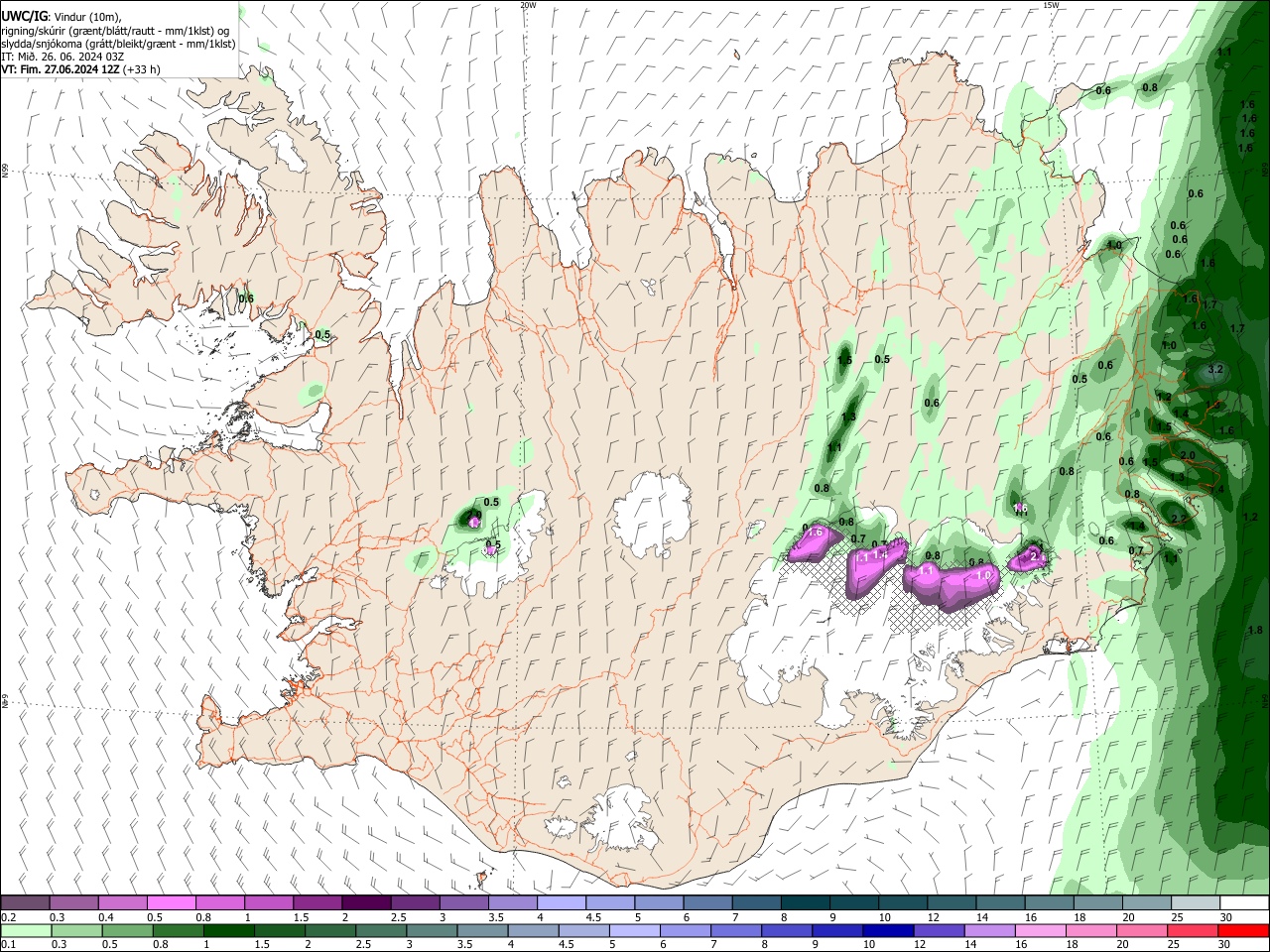Viewport: 1270px width, 952px height.
Task: Select the pink 18 swatch in lower scale
Action: (x=1091, y=931)
